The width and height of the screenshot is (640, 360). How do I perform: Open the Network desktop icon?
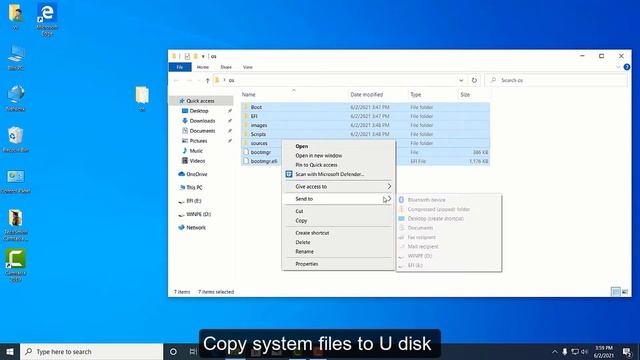click(x=16, y=98)
